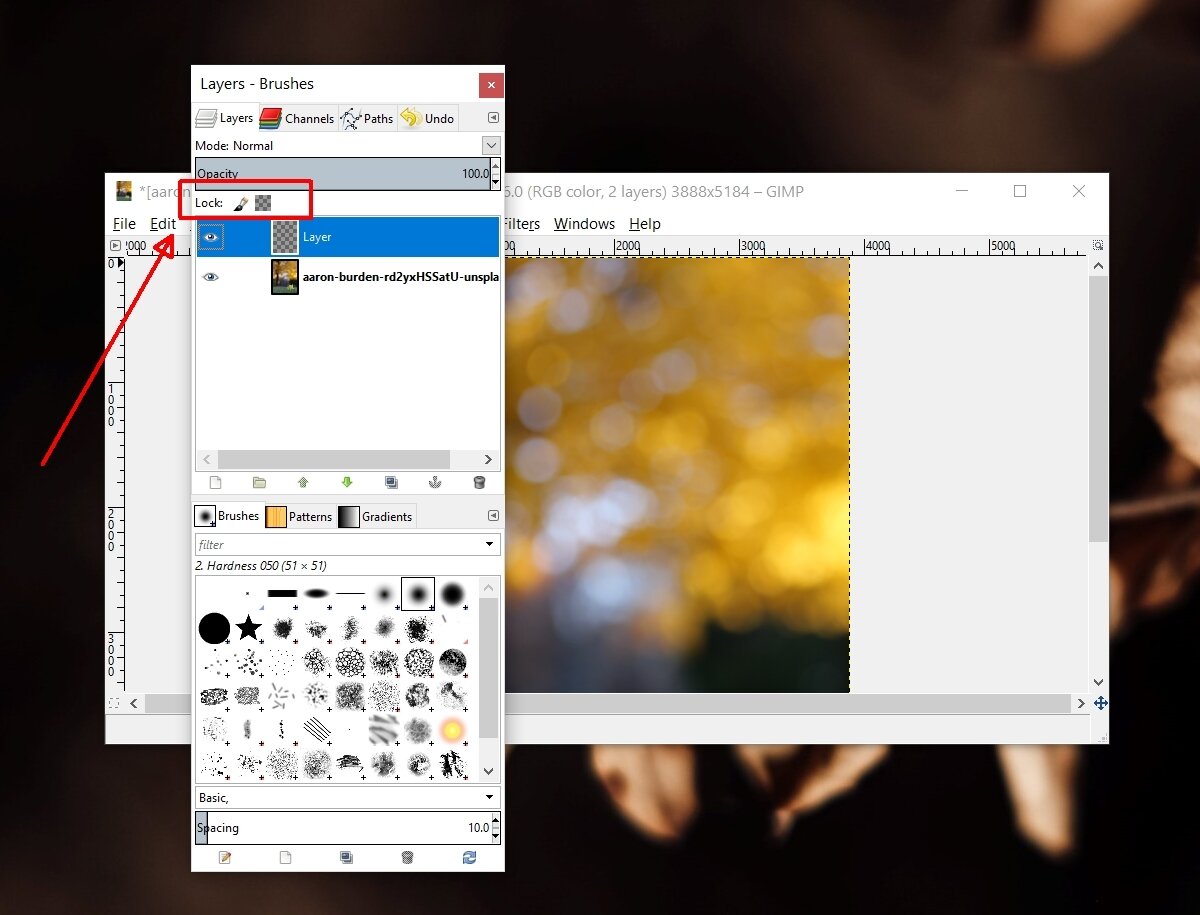Lower the selected layer down

347,482
